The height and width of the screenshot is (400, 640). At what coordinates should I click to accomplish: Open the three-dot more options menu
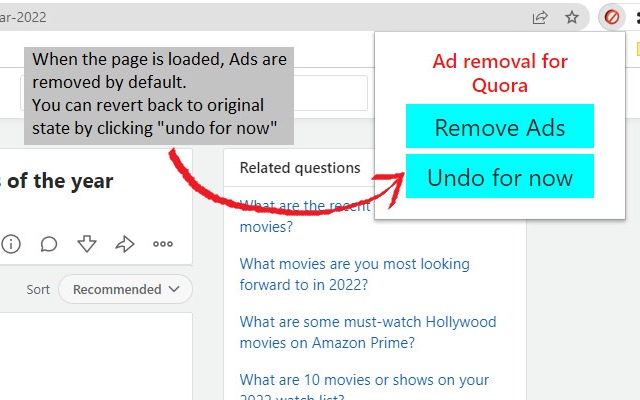[x=163, y=244]
